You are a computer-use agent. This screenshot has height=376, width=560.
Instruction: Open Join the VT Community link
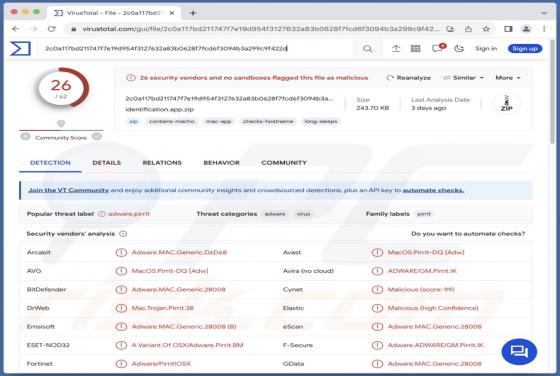69,190
